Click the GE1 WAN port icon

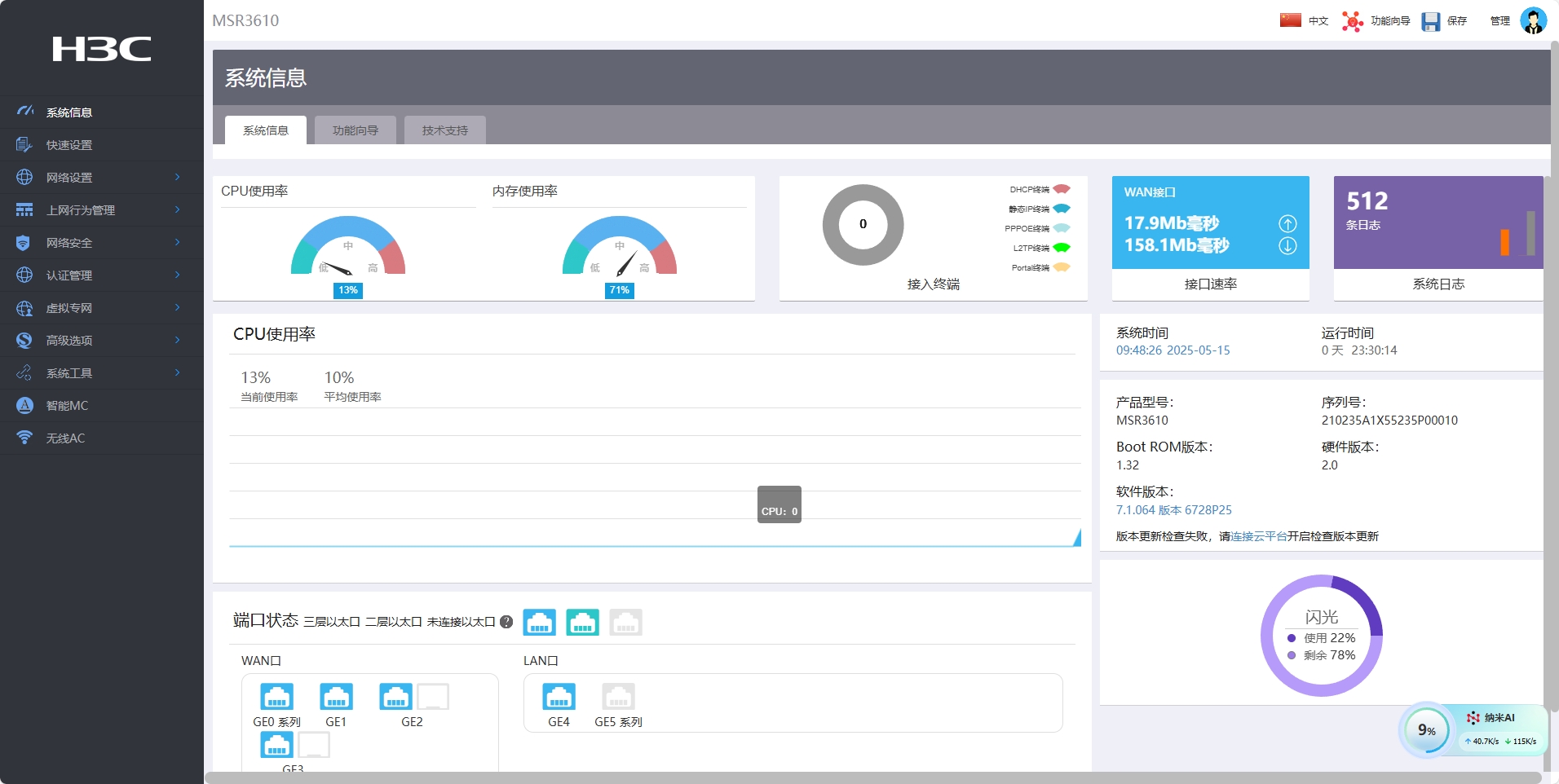(x=336, y=697)
